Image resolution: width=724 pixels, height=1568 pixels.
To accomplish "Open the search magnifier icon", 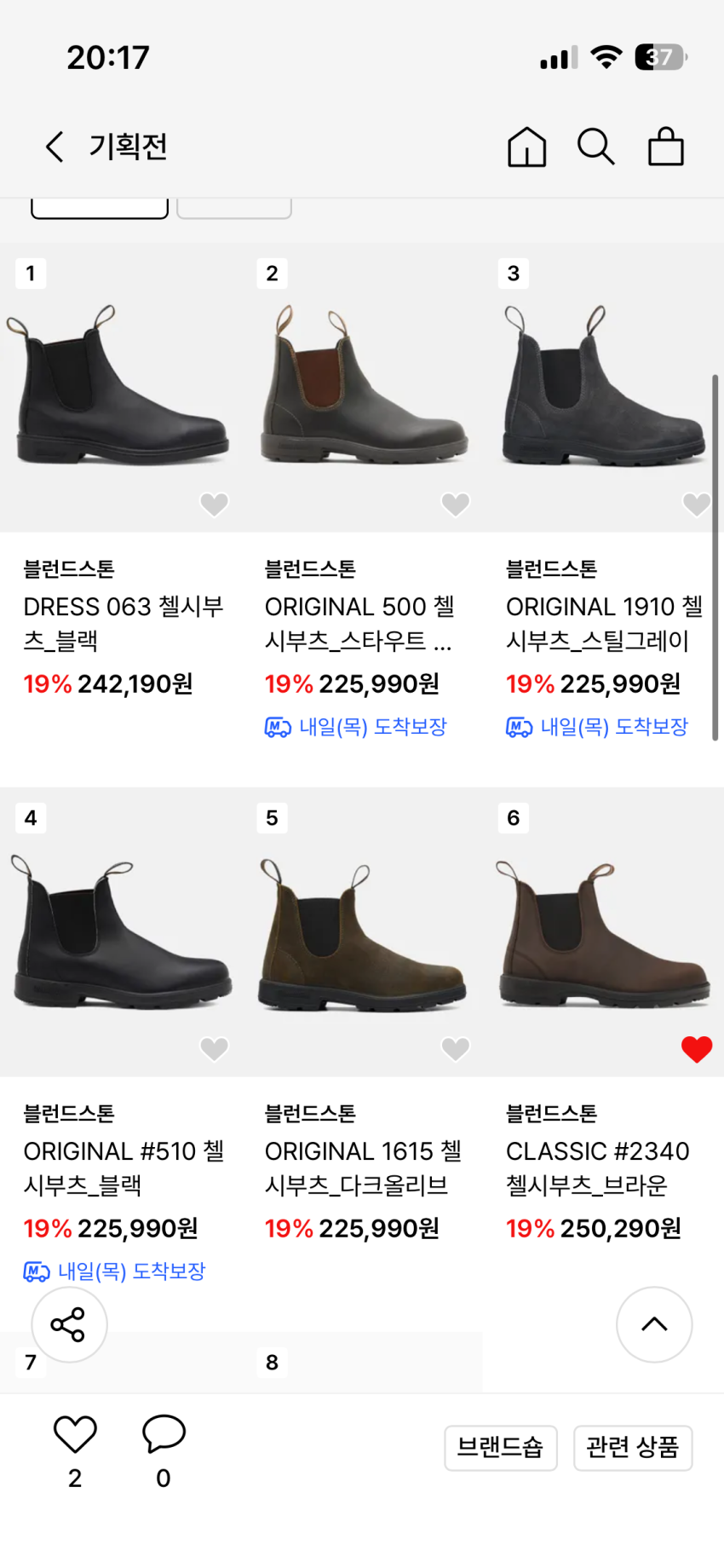I will tap(595, 147).
